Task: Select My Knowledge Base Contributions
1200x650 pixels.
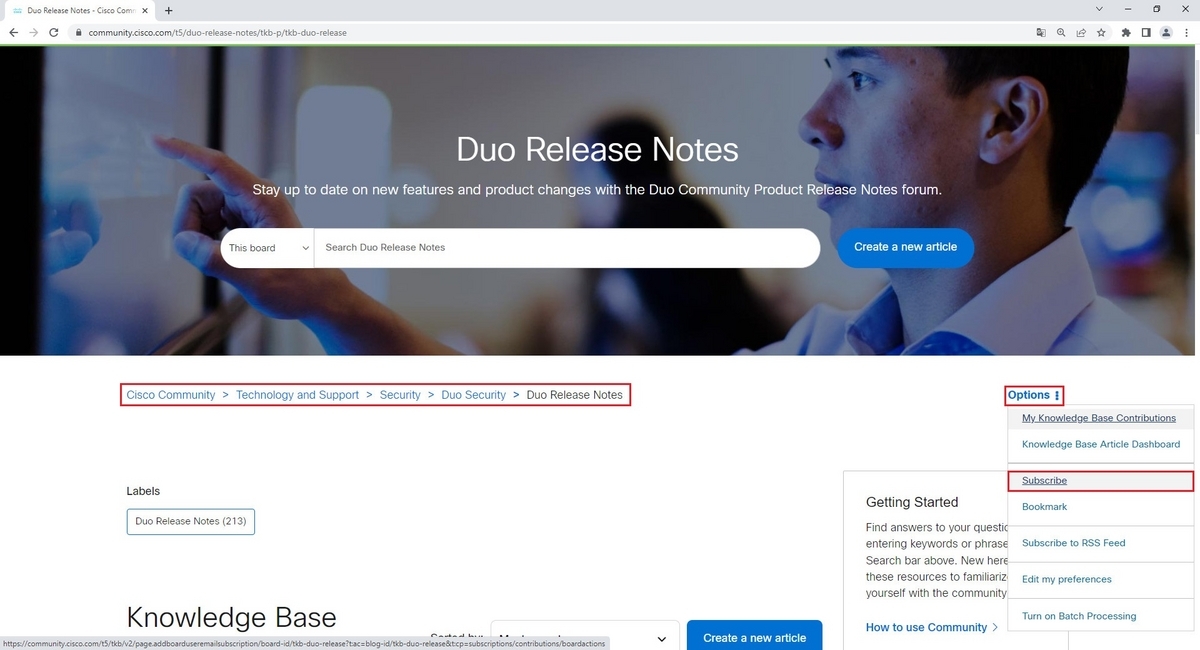Action: 1099,418
